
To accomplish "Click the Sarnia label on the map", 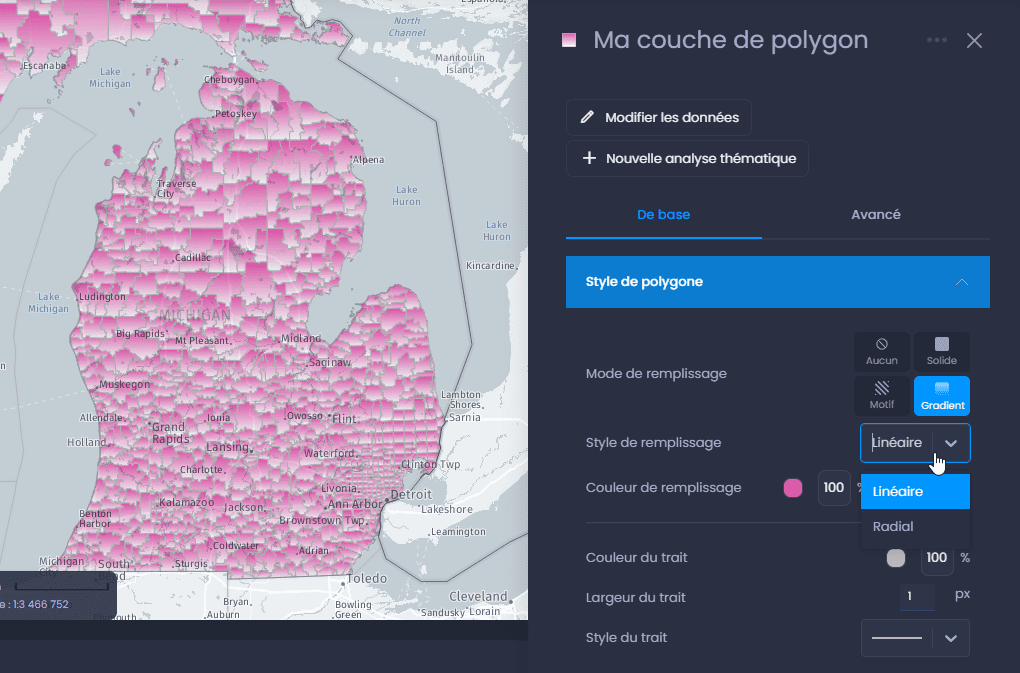I will (x=464, y=417).
